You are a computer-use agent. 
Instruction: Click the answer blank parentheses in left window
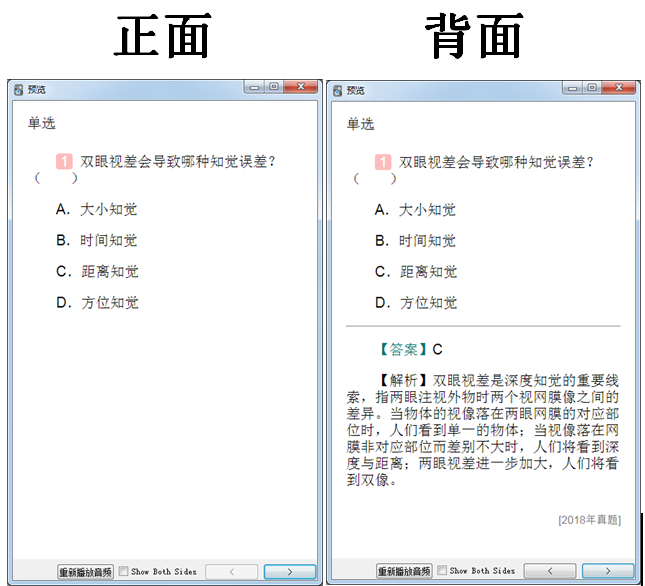pyautogui.click(x=56, y=178)
